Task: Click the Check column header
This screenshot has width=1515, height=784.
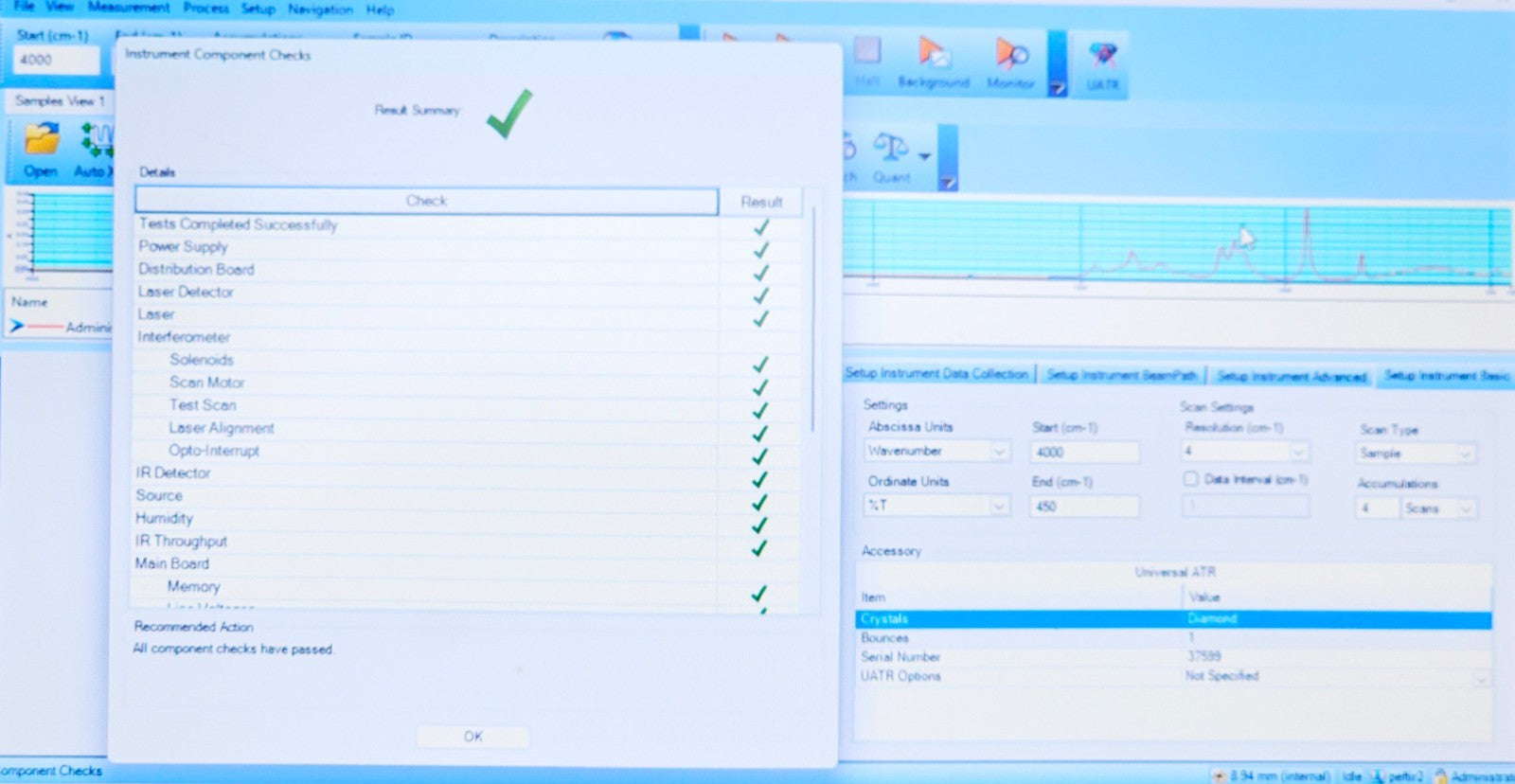Action: coord(426,201)
